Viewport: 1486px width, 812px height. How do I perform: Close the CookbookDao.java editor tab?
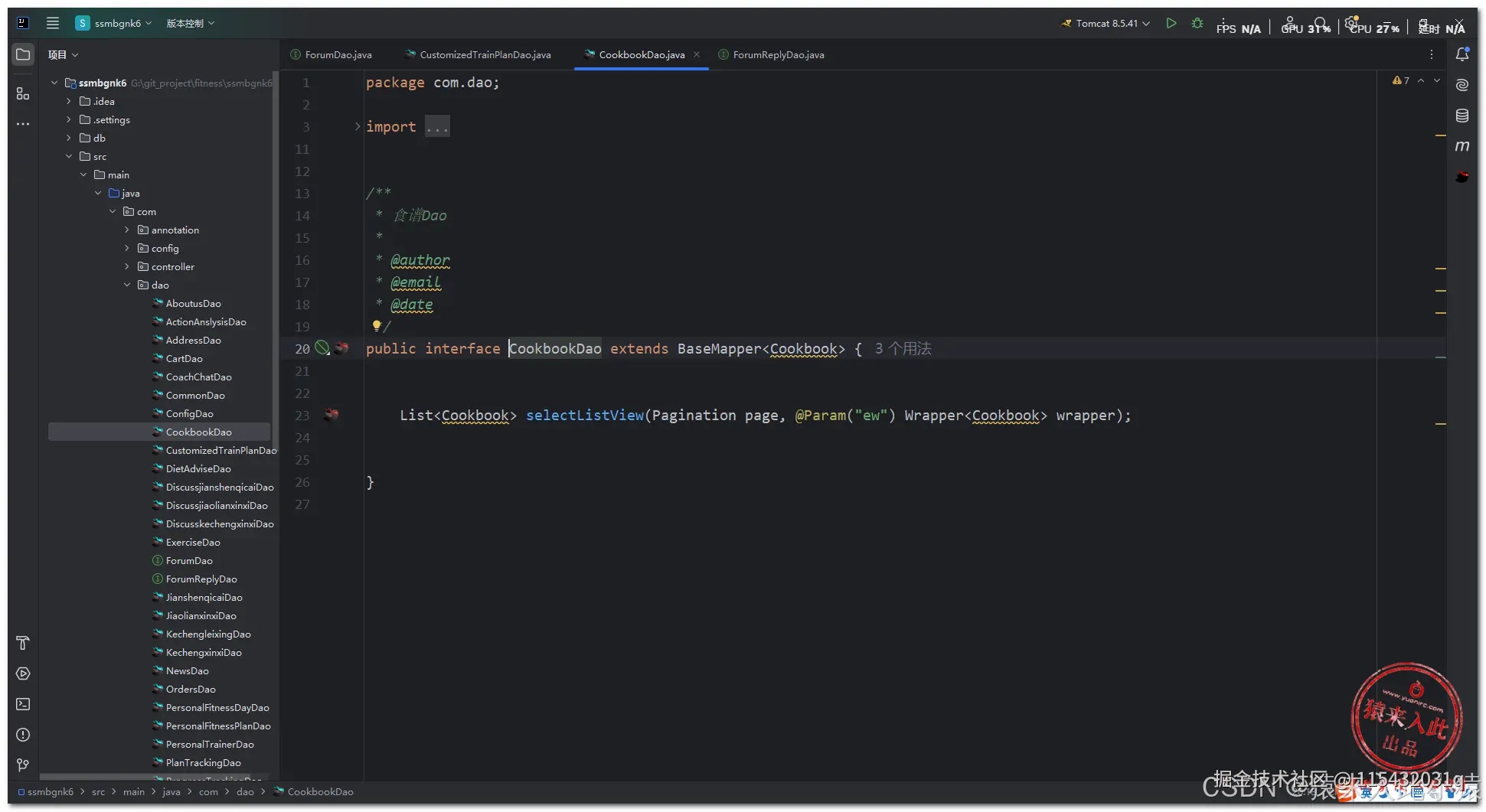coord(697,54)
